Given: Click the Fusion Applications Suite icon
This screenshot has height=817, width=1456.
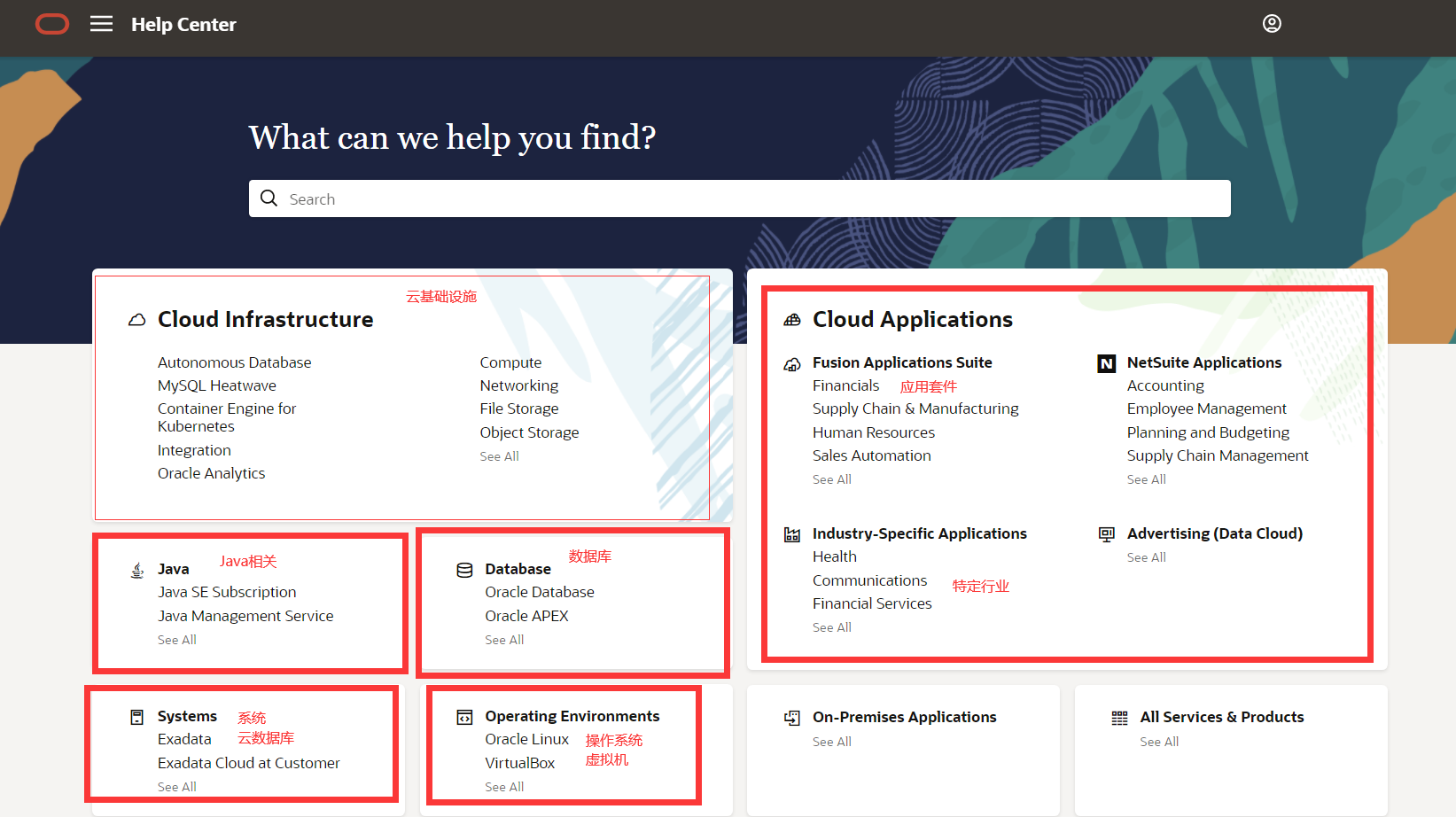Looking at the screenshot, I should (x=792, y=364).
